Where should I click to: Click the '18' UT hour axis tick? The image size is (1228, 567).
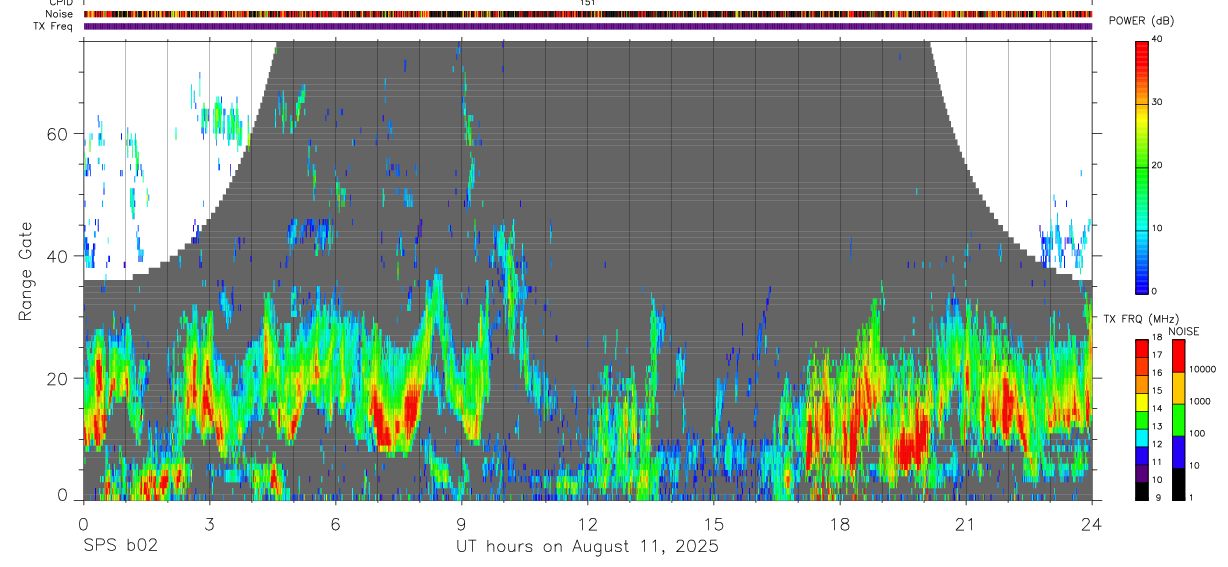point(840,524)
